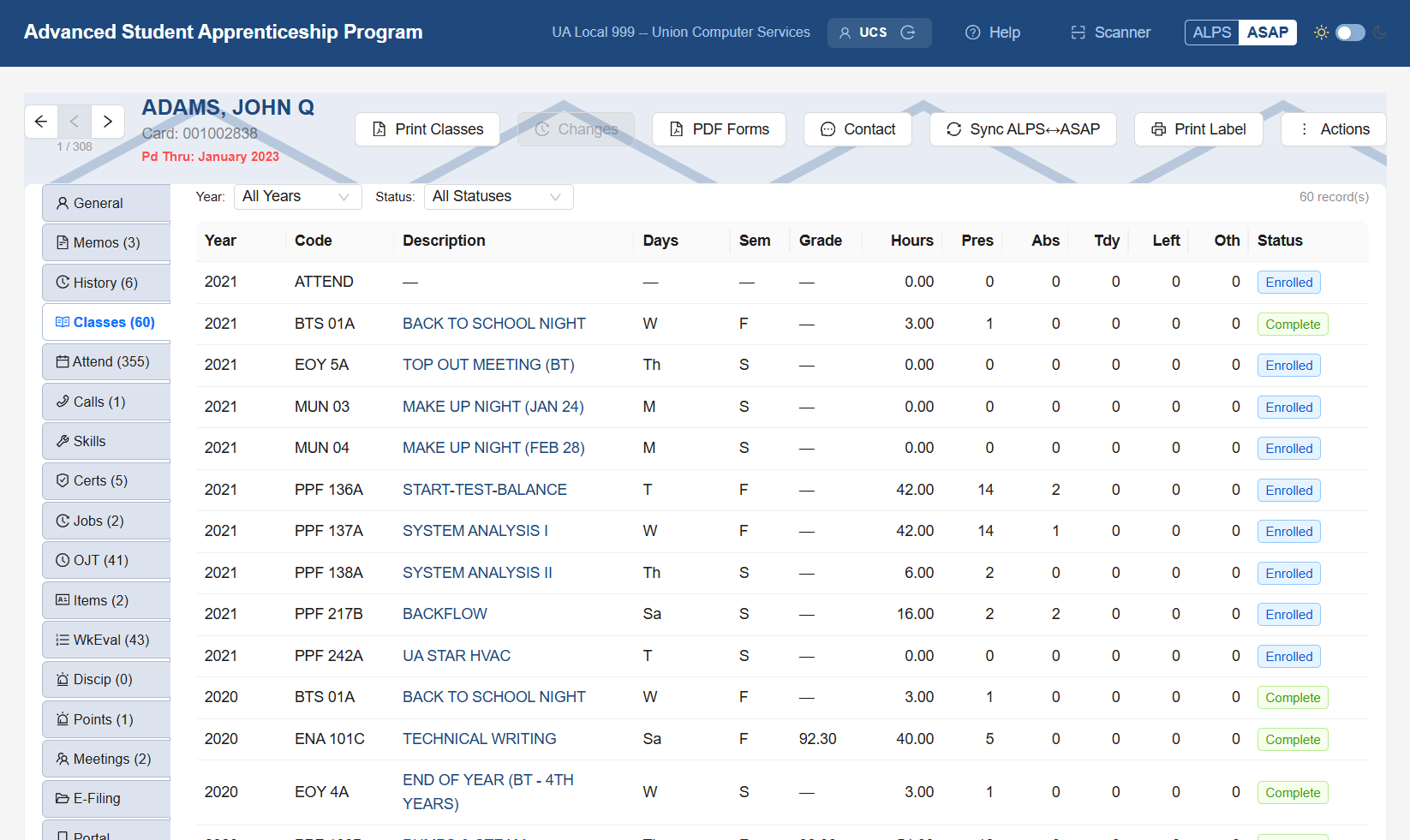Click Print Label button

click(1198, 129)
